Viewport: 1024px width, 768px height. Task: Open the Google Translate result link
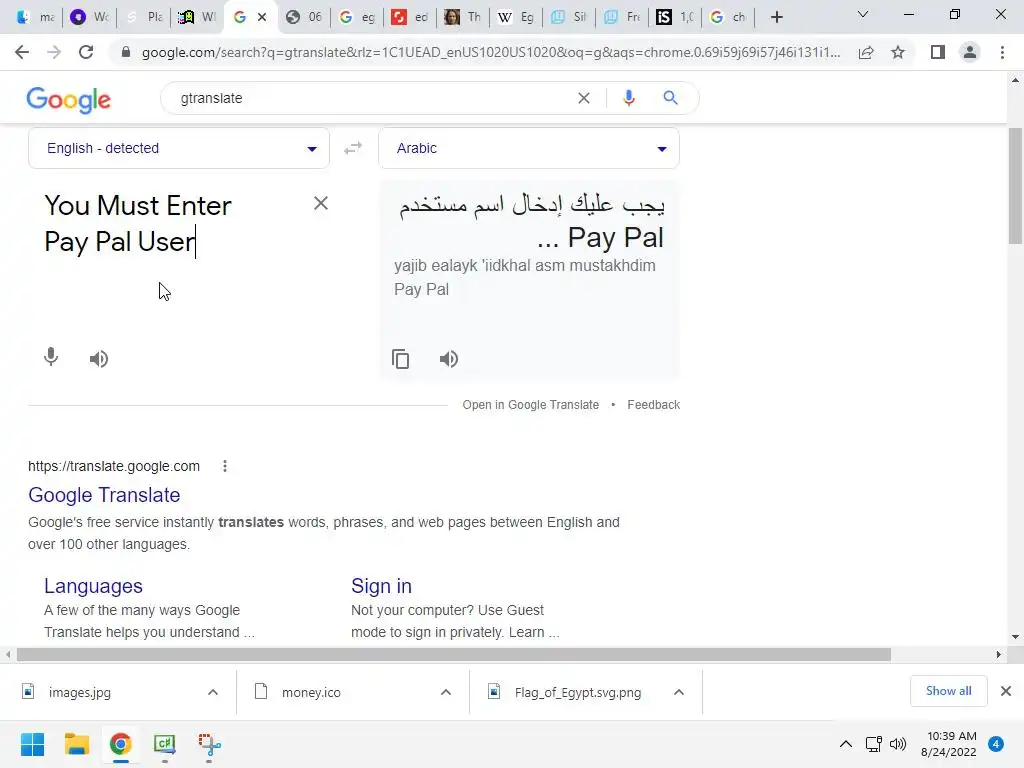(x=104, y=495)
